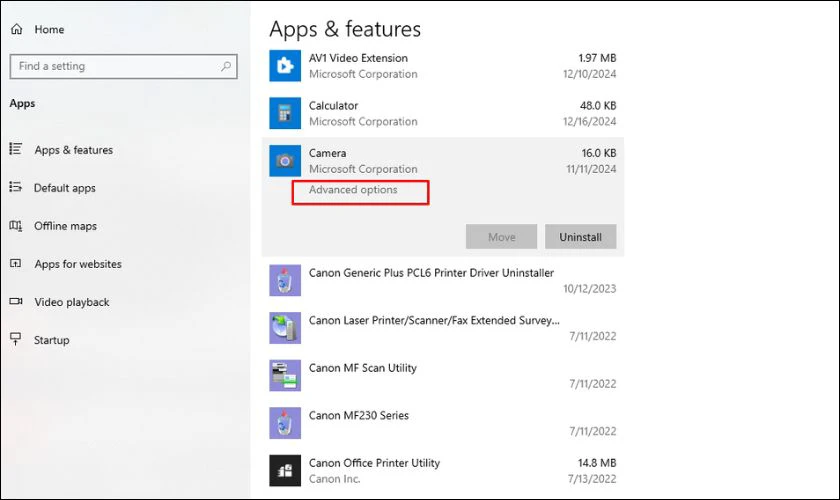Click the 7/13/2022 install date
840x500 pixels.
tap(592, 479)
